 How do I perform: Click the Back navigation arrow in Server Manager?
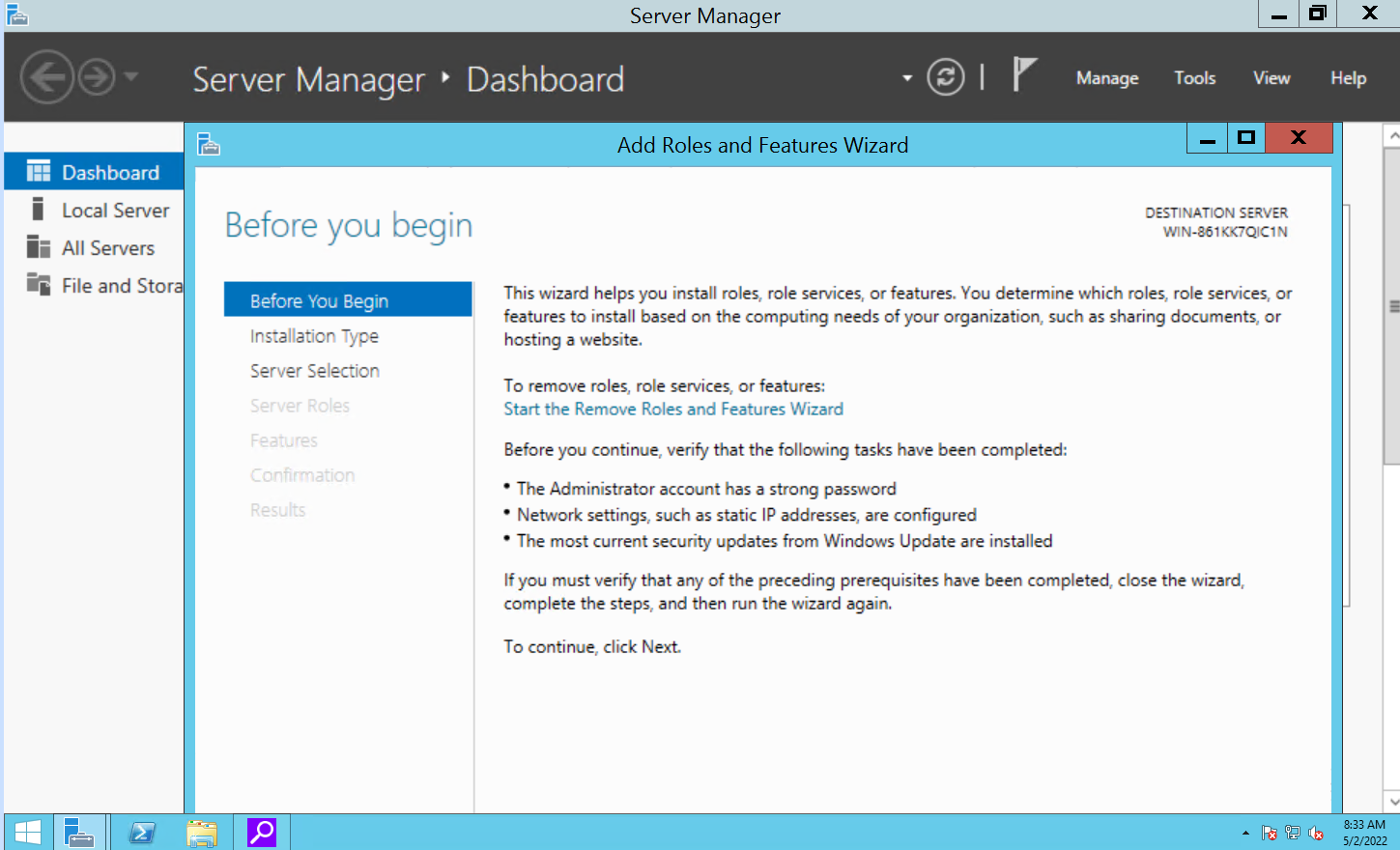pos(46,77)
